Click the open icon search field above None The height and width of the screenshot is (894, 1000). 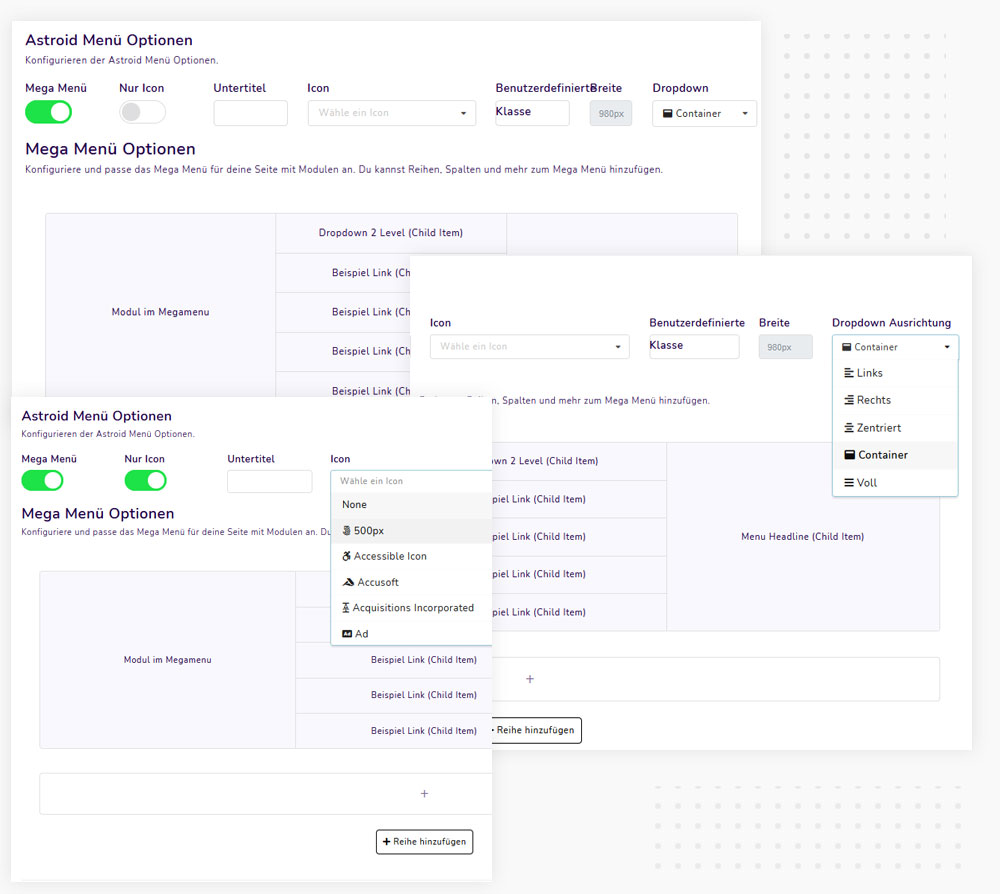411,481
